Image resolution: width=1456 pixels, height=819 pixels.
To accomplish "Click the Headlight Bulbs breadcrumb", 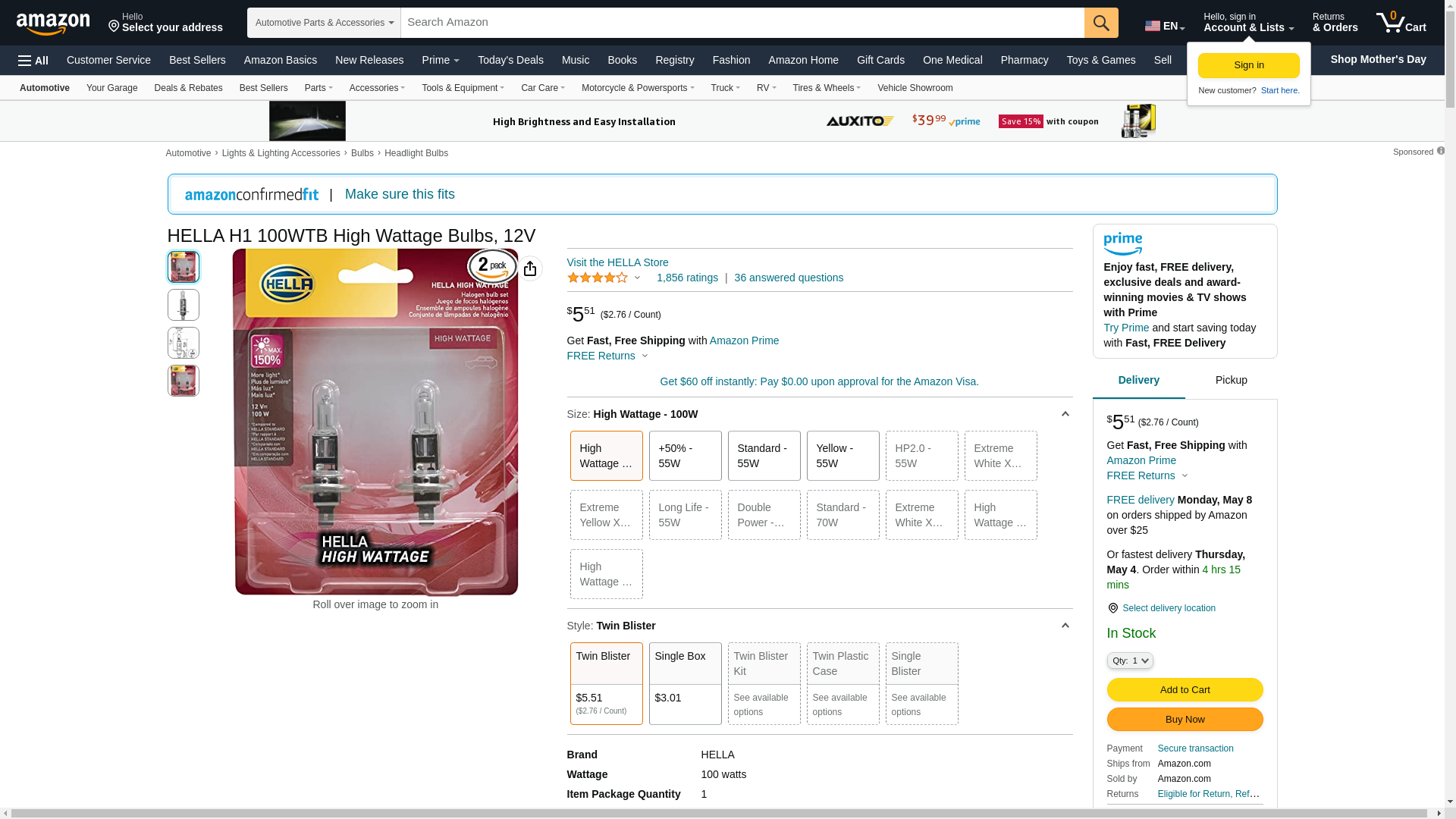I will tap(416, 154).
